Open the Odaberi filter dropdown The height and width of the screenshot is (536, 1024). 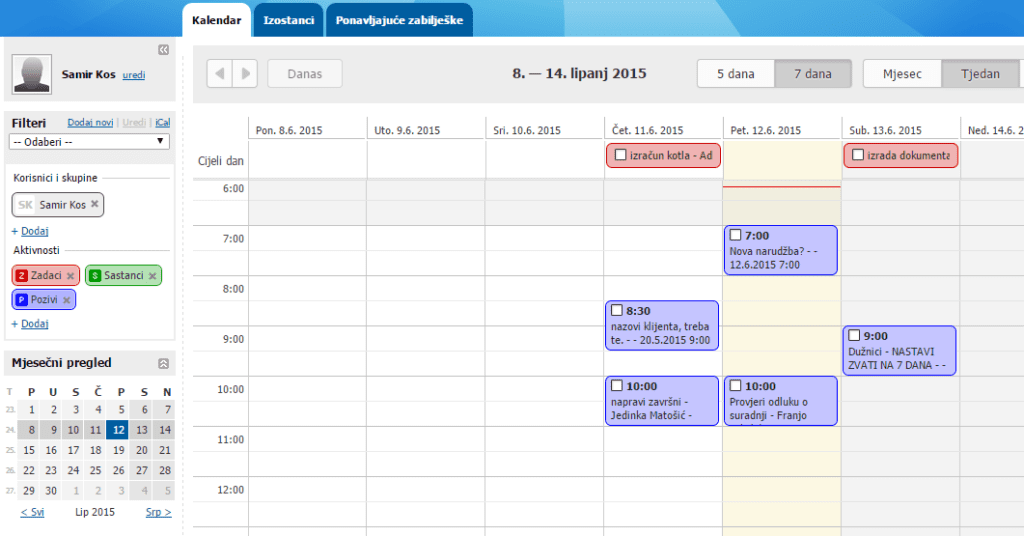[89, 141]
